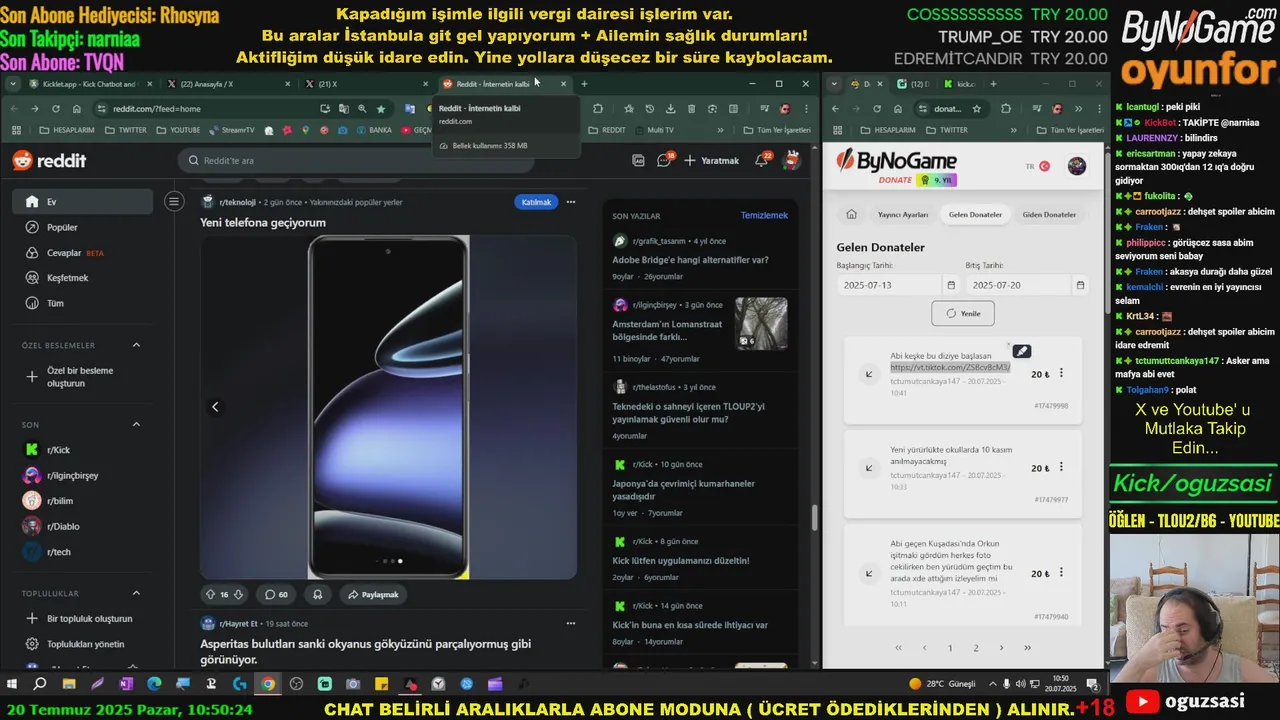Collapse the ÖZEL BESLEMELER section
The image size is (1280, 720).
tap(136, 345)
